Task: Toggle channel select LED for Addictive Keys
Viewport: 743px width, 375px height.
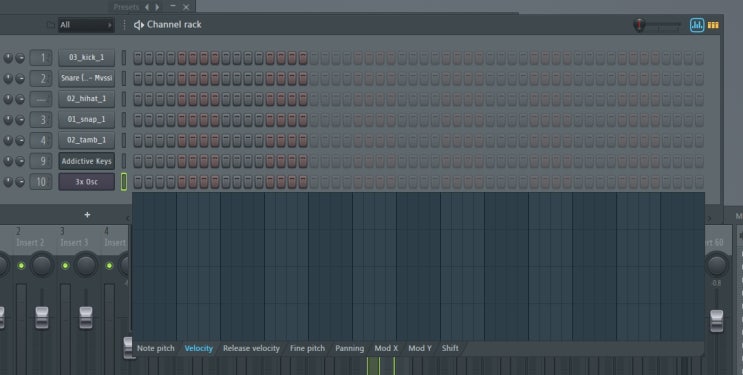Action: tap(124, 161)
